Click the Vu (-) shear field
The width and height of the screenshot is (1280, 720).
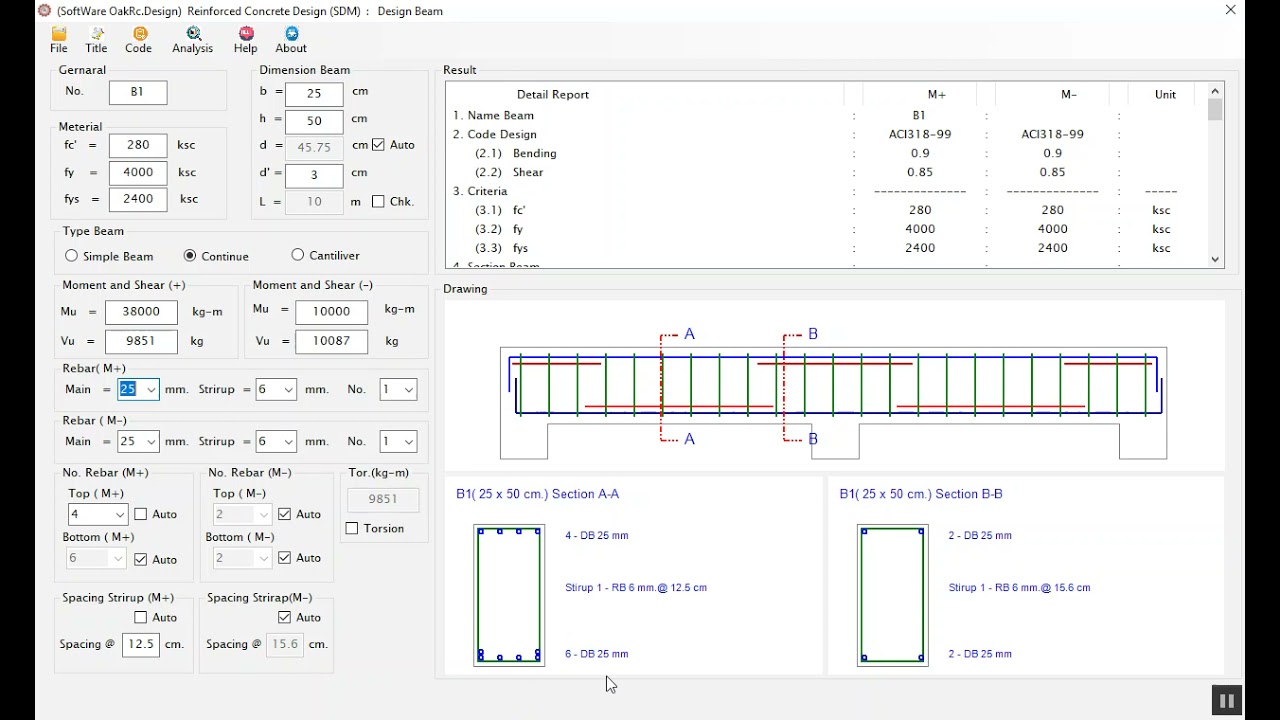click(x=331, y=341)
